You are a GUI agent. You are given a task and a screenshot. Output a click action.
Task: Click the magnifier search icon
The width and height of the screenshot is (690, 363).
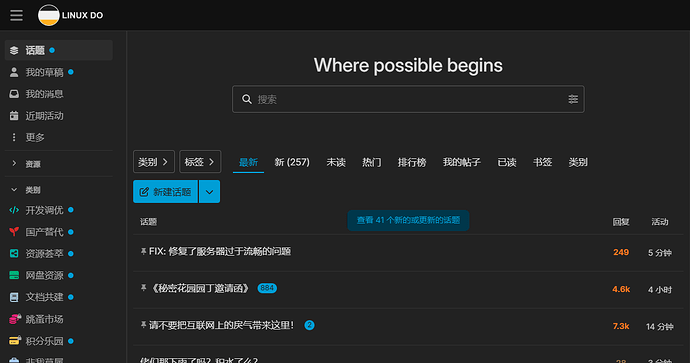247,99
